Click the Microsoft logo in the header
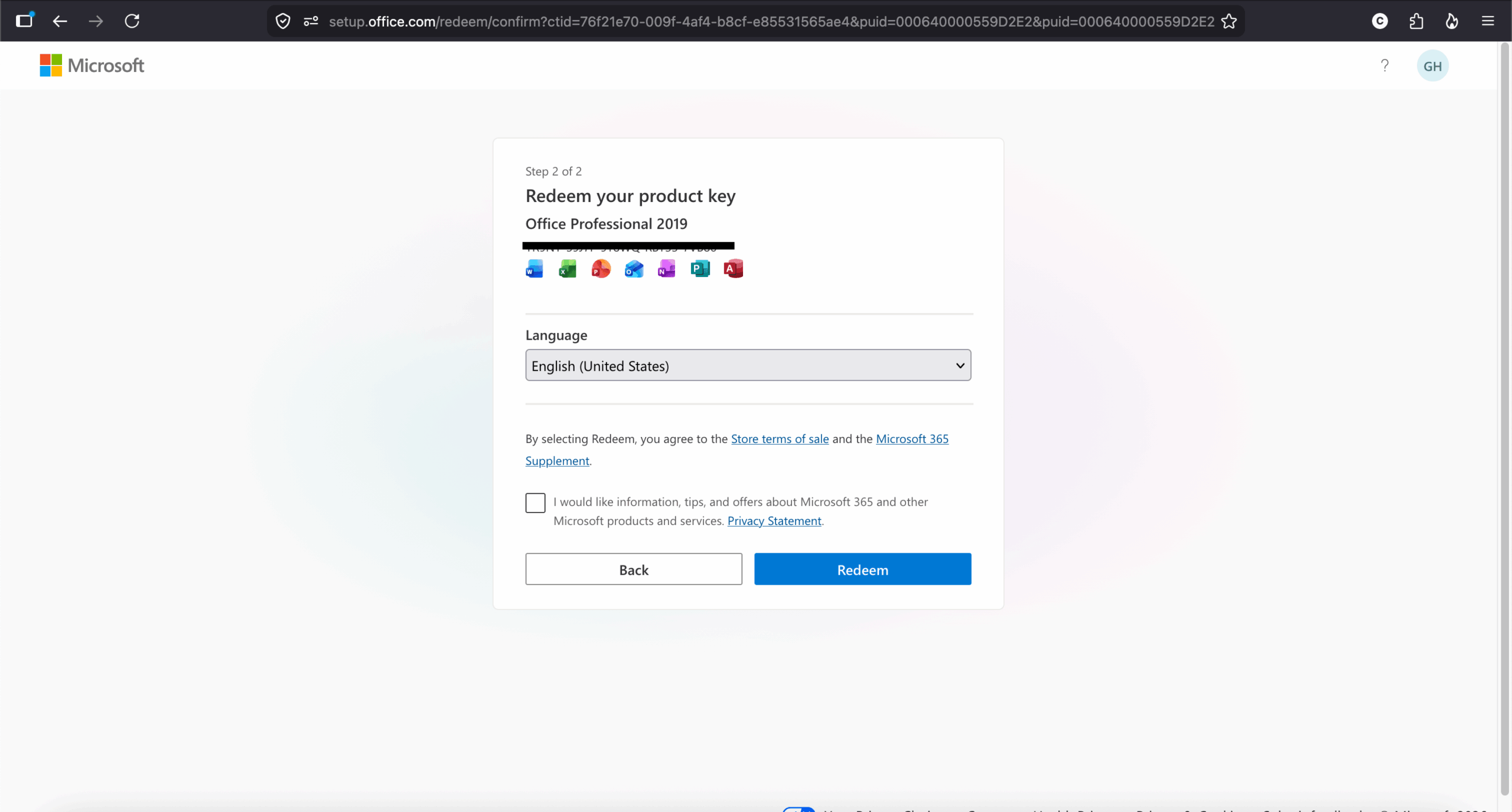This screenshot has height=812, width=1512. (x=92, y=66)
